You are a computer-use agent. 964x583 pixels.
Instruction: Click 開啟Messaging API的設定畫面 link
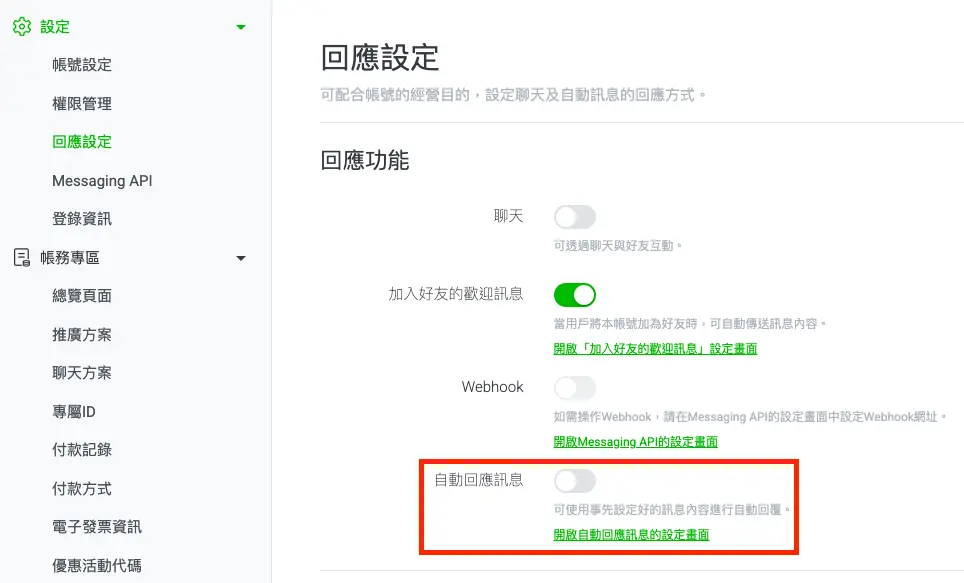(636, 442)
